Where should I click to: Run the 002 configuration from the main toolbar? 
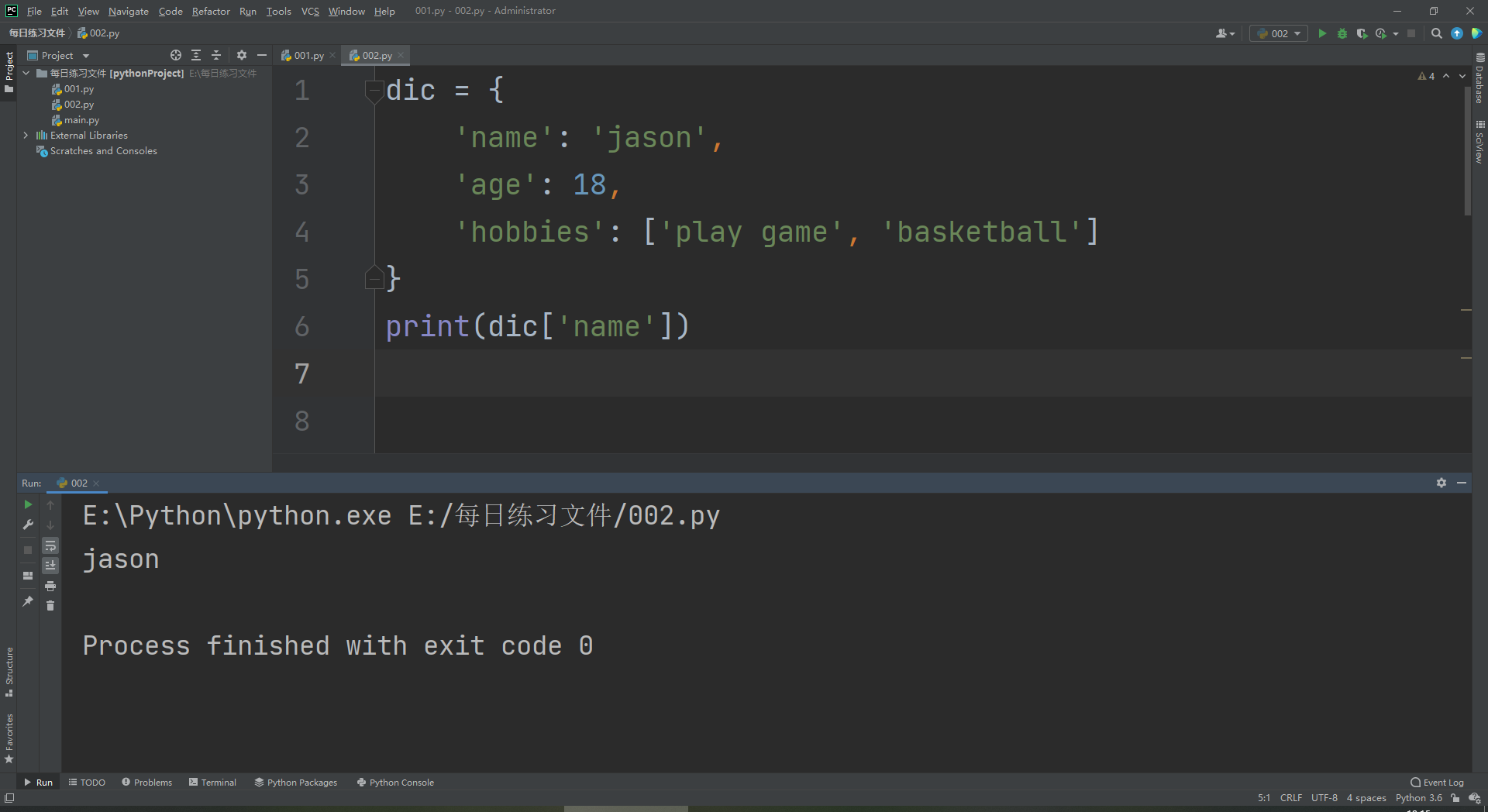pyautogui.click(x=1322, y=33)
